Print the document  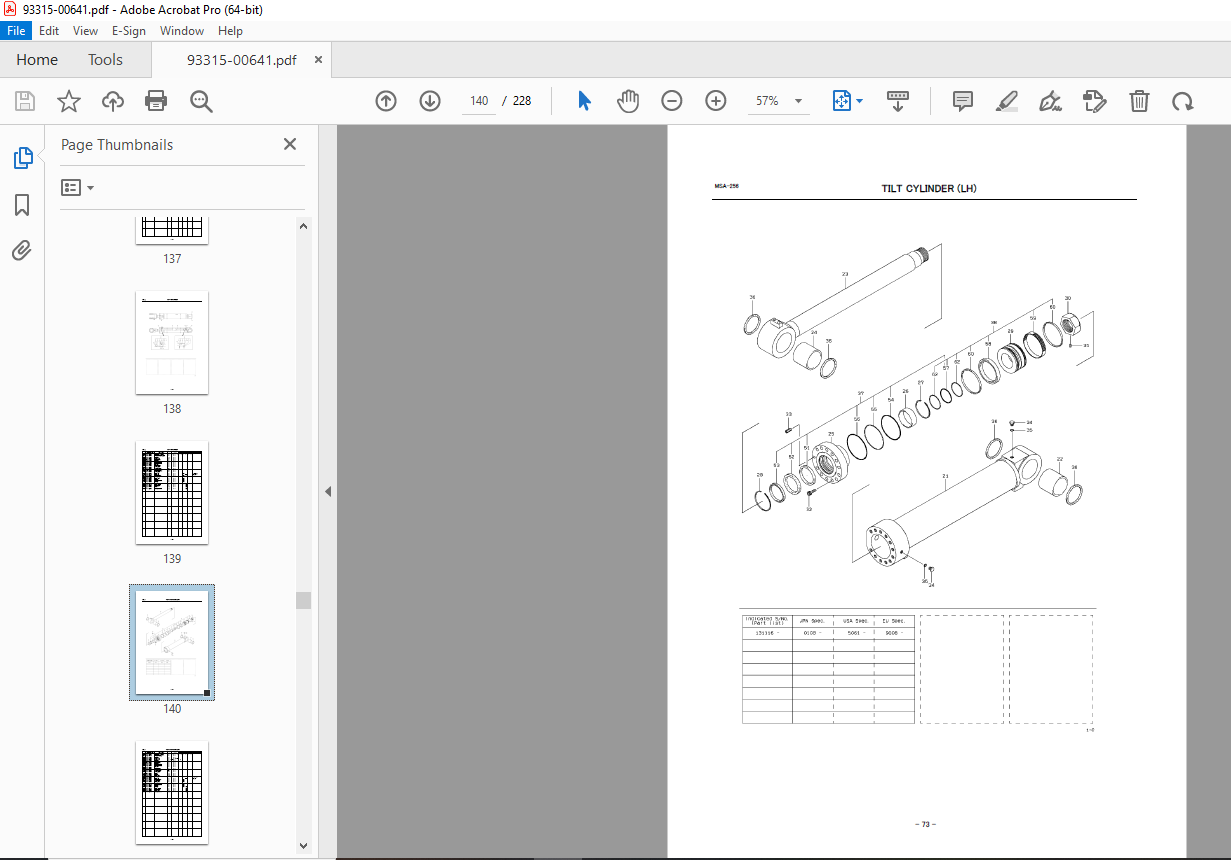tap(156, 101)
